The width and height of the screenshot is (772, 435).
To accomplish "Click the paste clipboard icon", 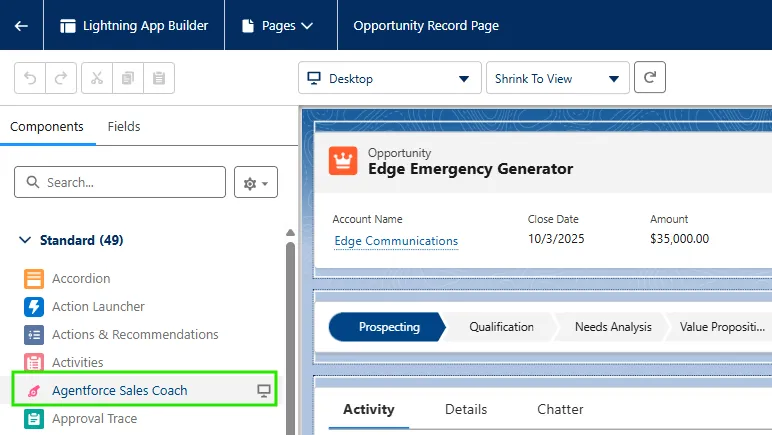I will (x=158, y=78).
